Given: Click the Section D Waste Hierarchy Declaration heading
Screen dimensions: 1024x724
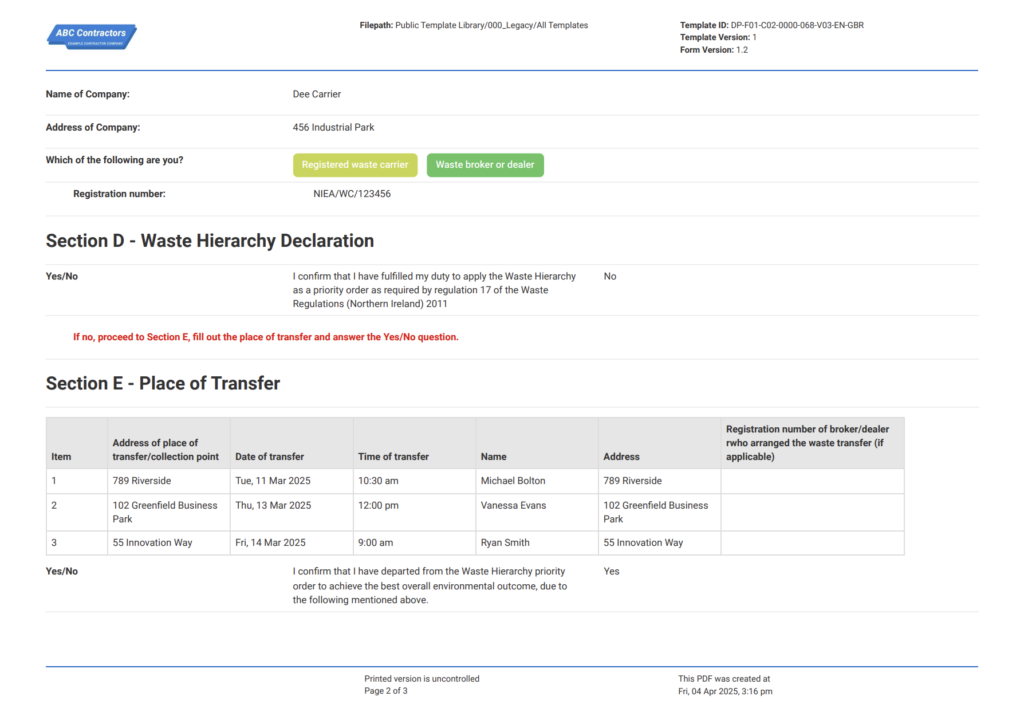Looking at the screenshot, I should pos(210,241).
